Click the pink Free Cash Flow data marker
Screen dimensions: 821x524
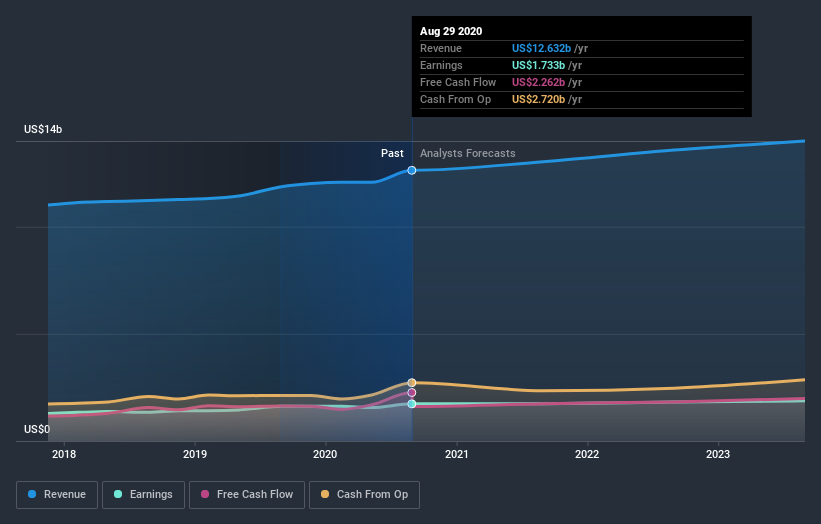coord(412,393)
